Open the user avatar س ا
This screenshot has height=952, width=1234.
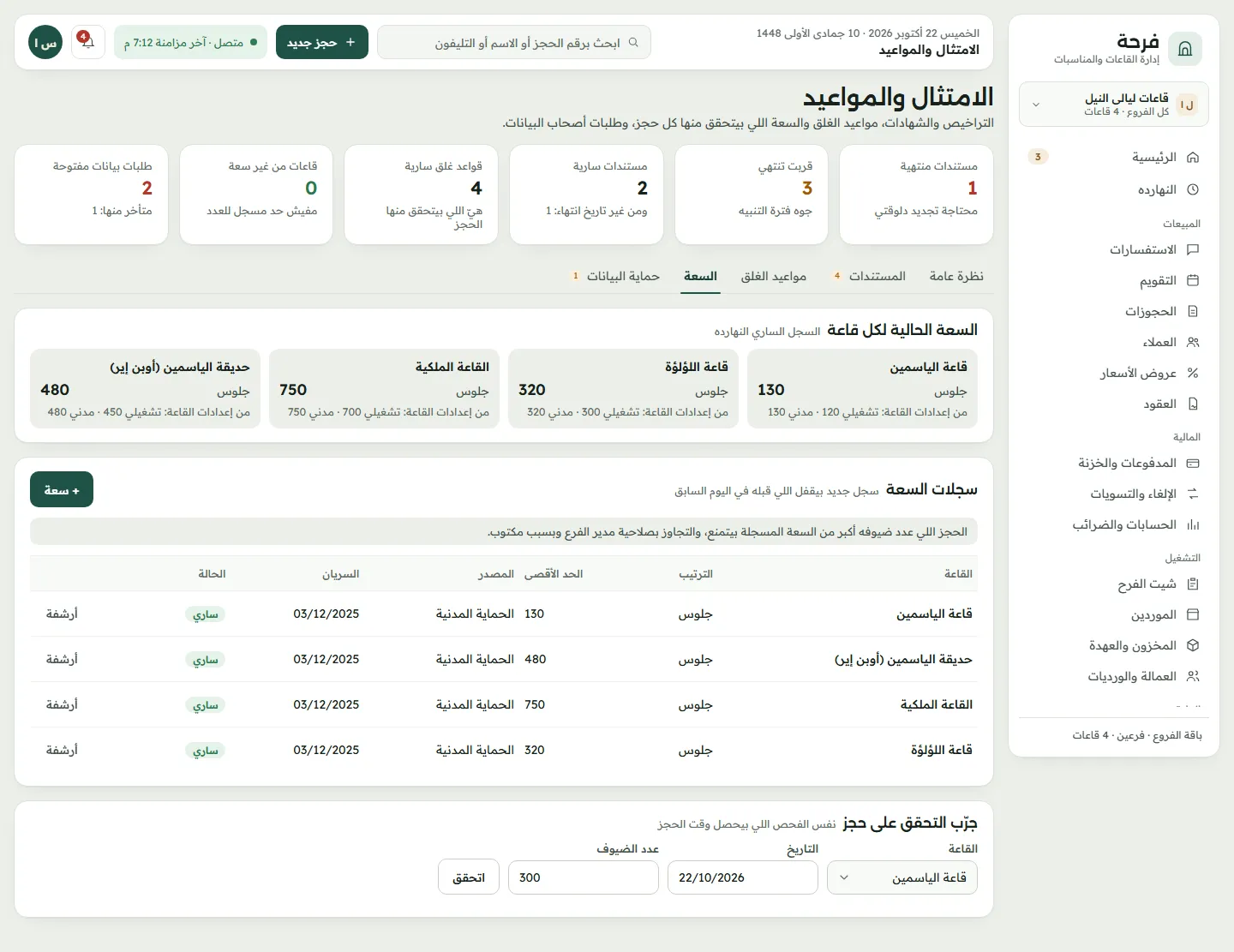coord(45,42)
